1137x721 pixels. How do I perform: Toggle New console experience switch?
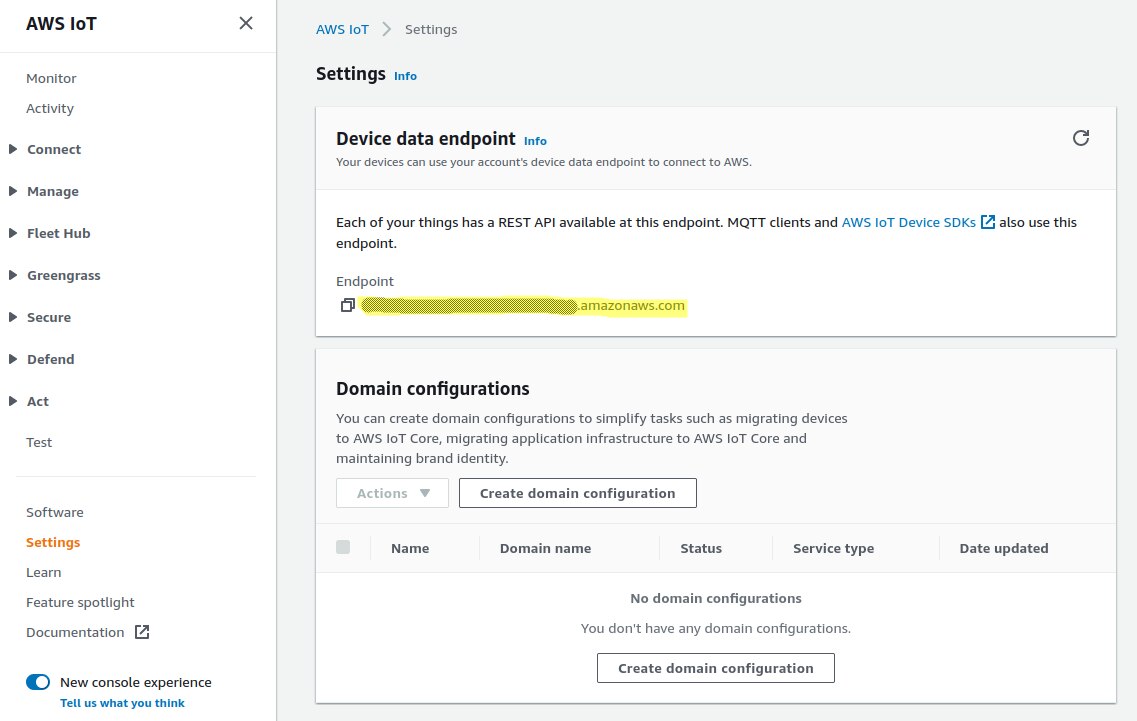[x=38, y=682]
